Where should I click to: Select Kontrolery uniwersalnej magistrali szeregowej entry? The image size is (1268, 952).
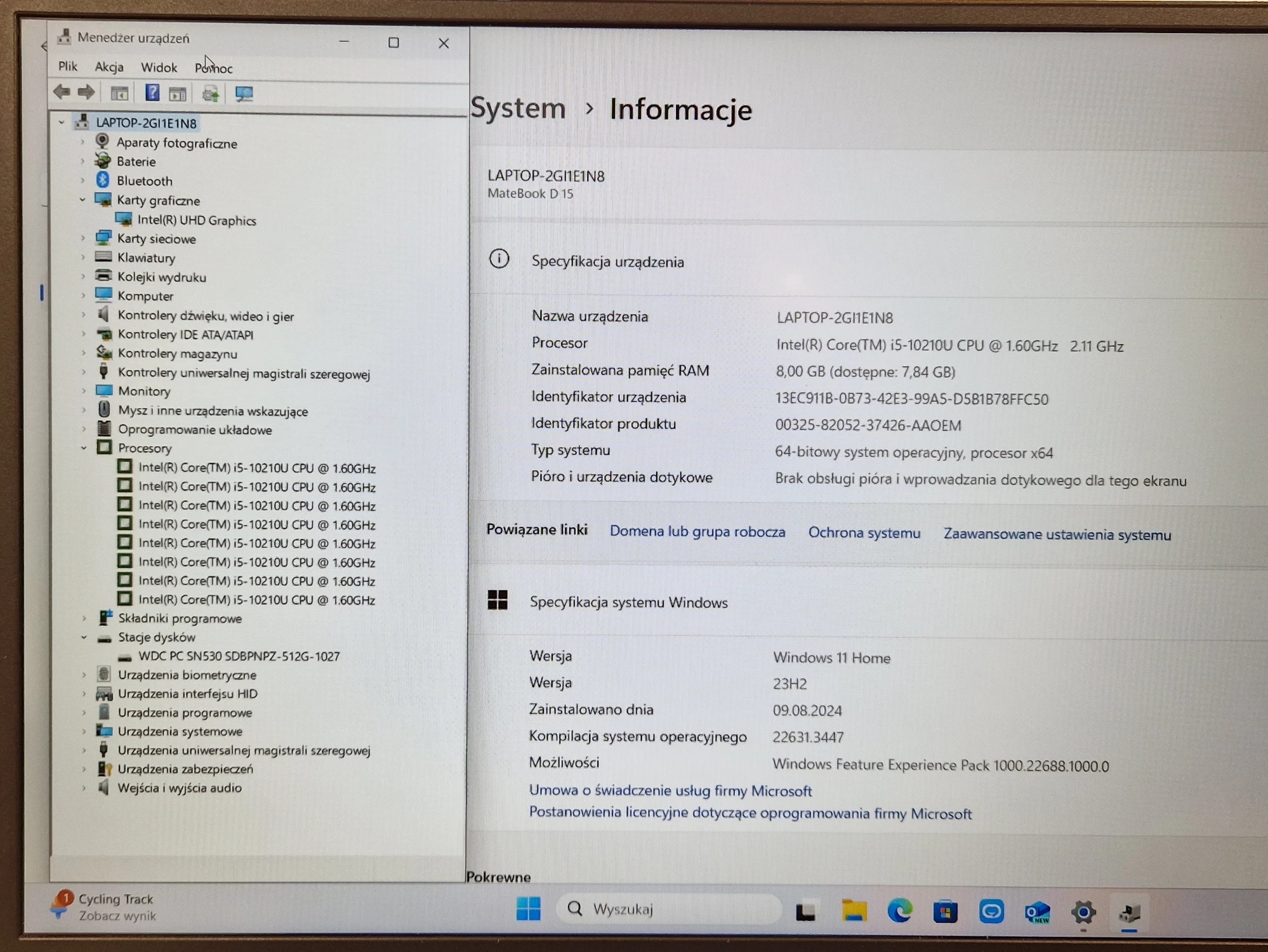pyautogui.click(x=244, y=373)
